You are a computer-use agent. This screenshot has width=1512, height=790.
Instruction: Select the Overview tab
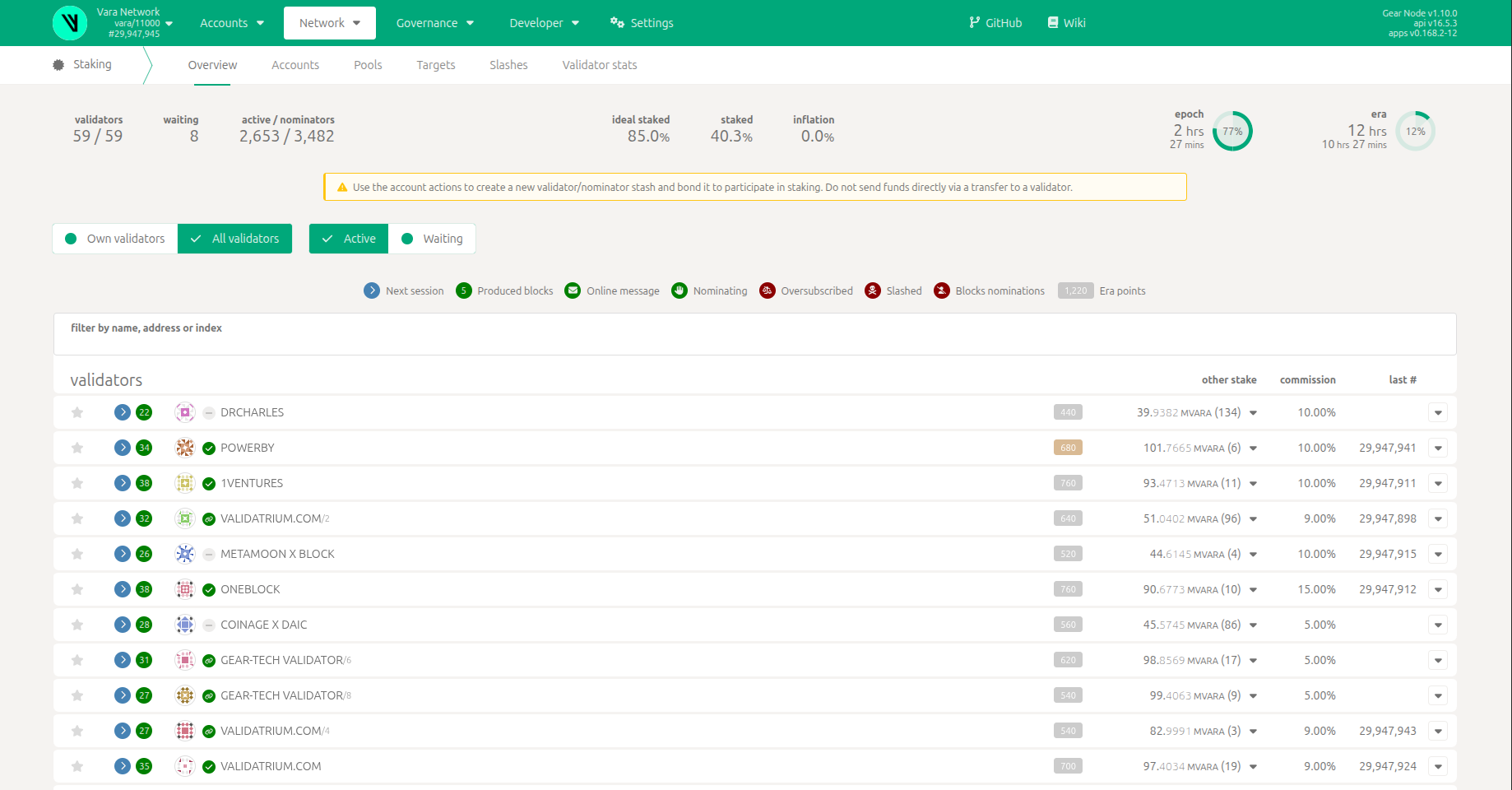(212, 65)
